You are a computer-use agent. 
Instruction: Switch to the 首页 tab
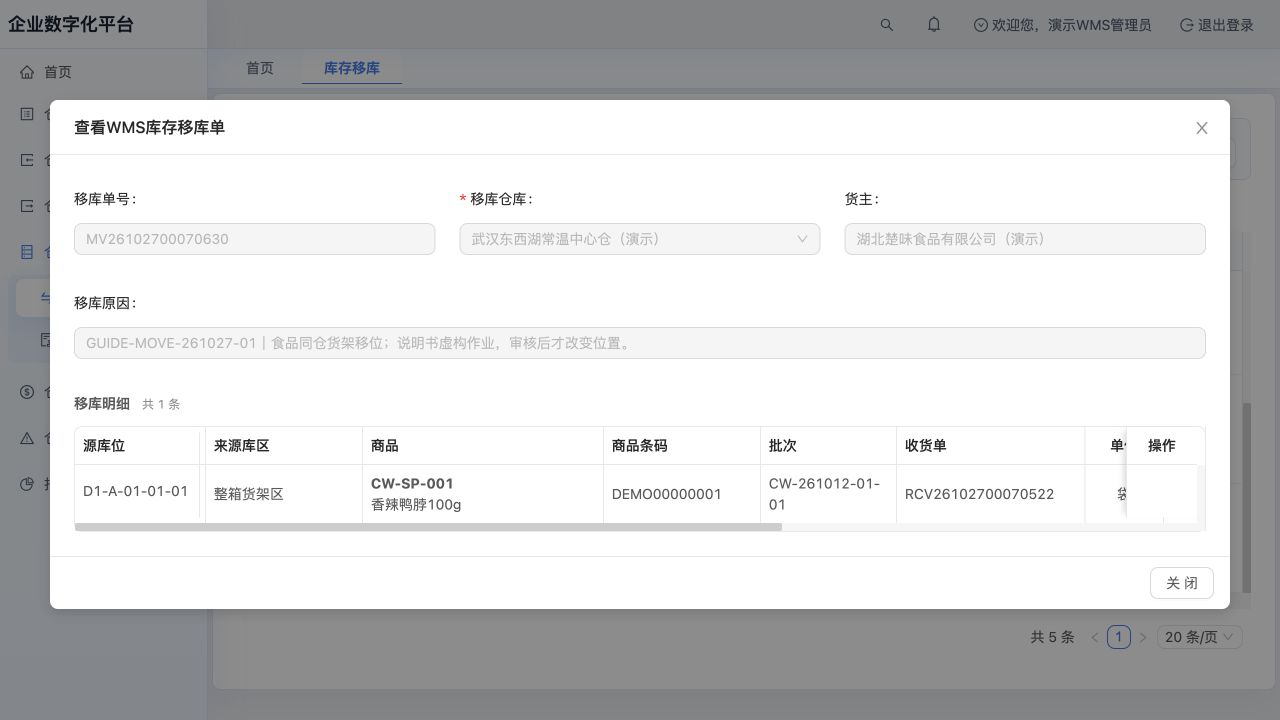click(x=260, y=68)
